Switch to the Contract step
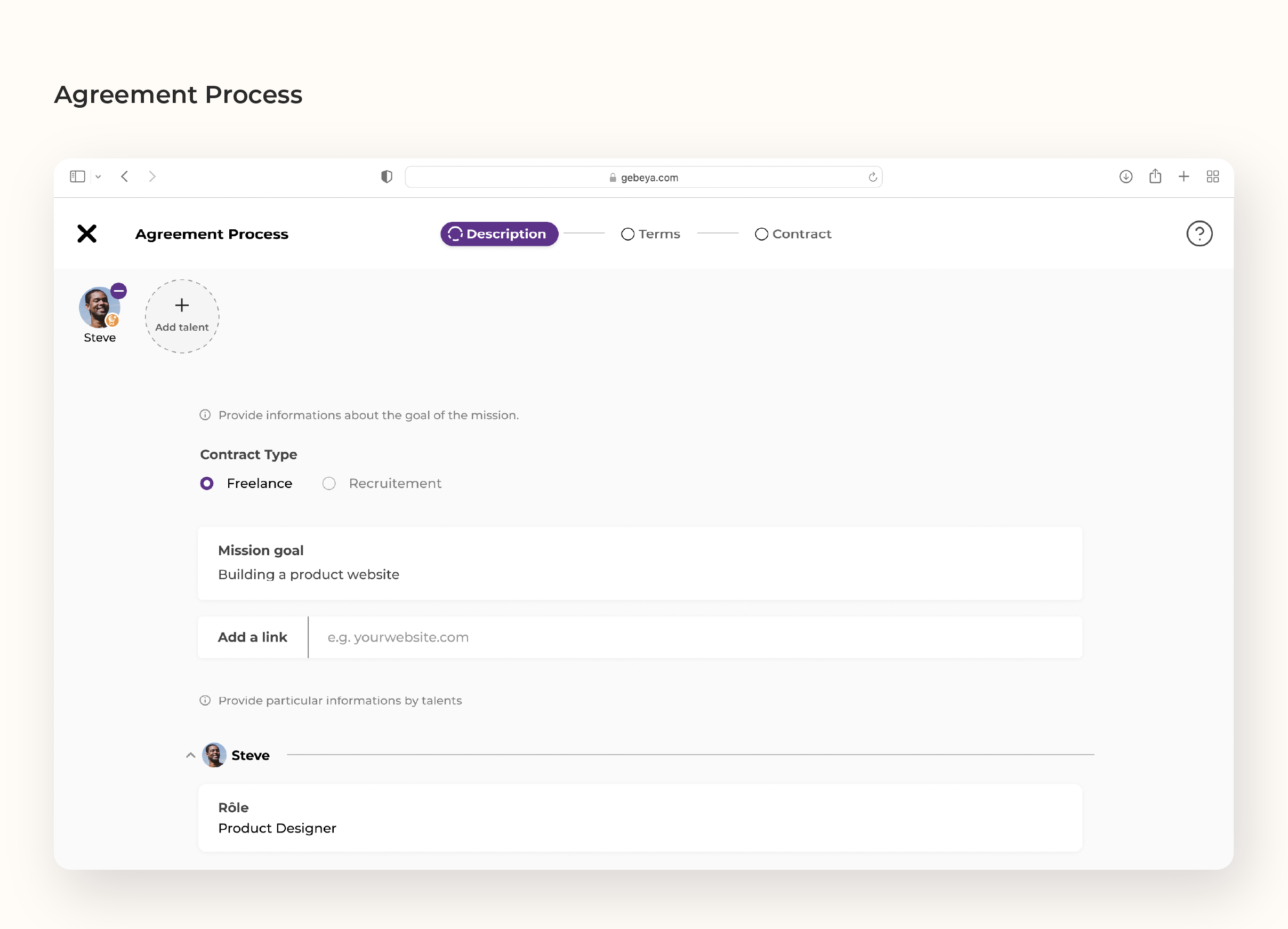 coord(793,234)
